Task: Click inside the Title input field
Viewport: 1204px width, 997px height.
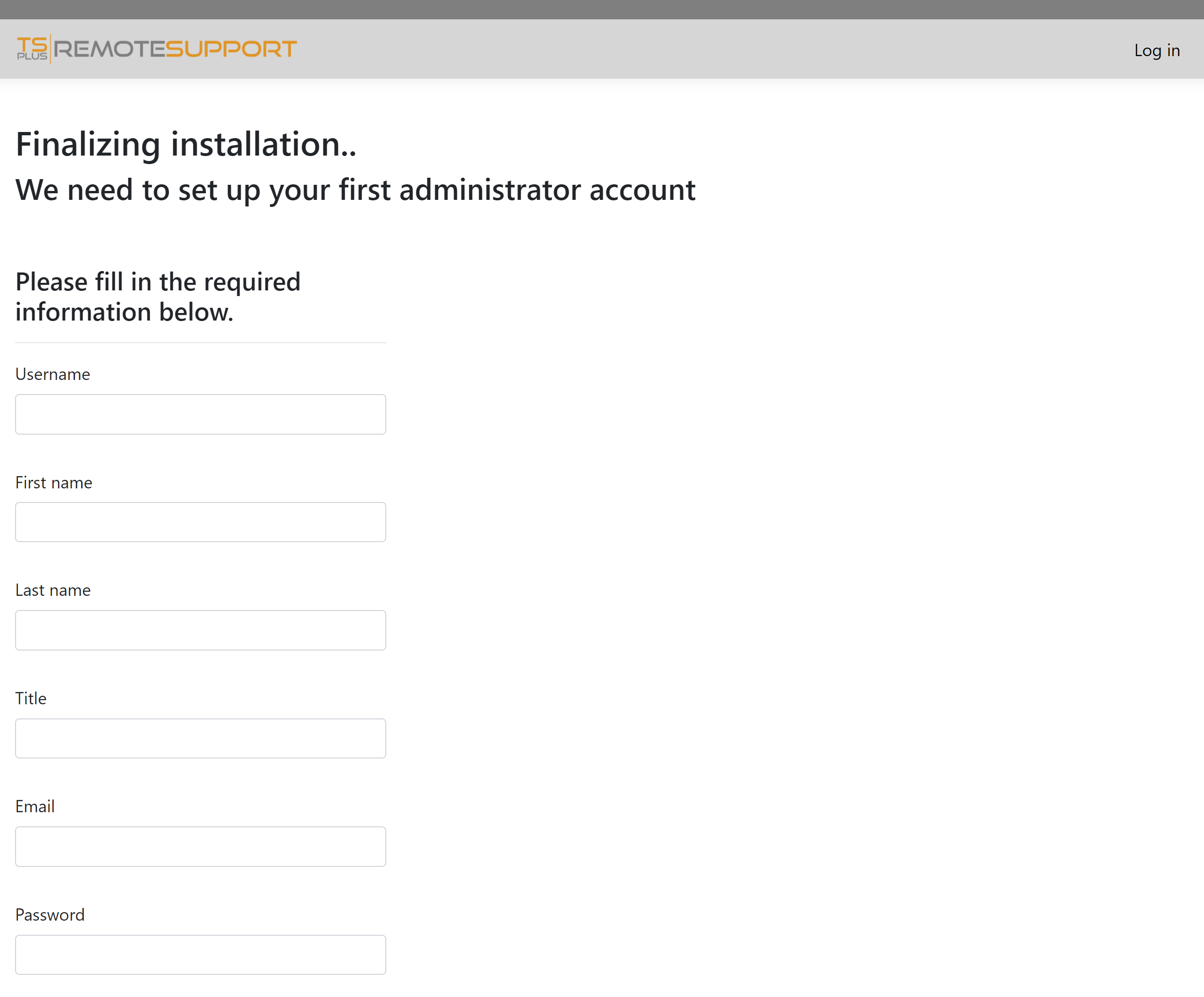Action: point(200,738)
